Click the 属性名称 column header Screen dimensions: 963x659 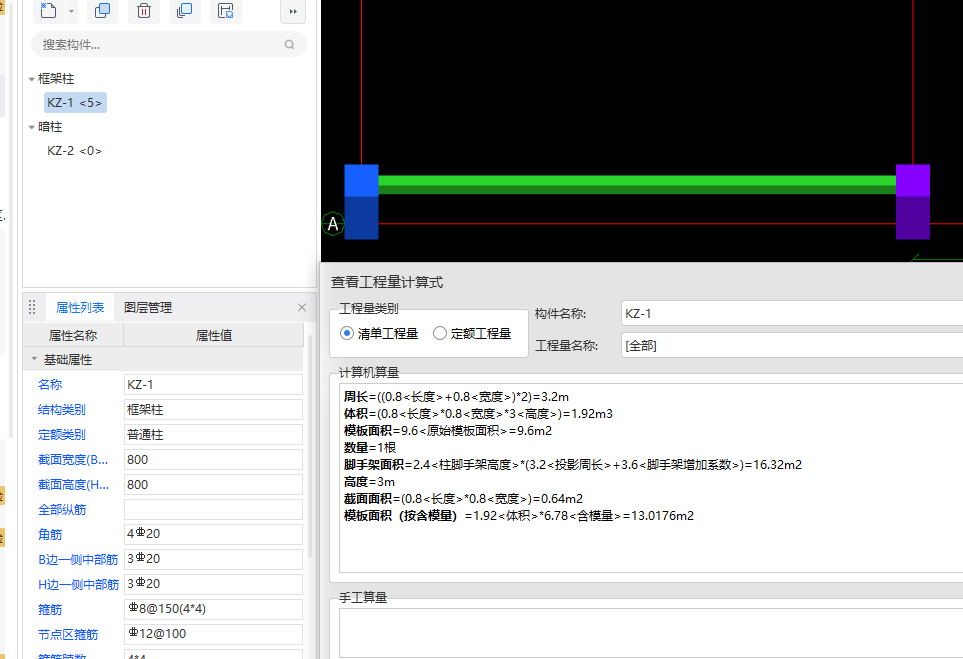coord(73,335)
